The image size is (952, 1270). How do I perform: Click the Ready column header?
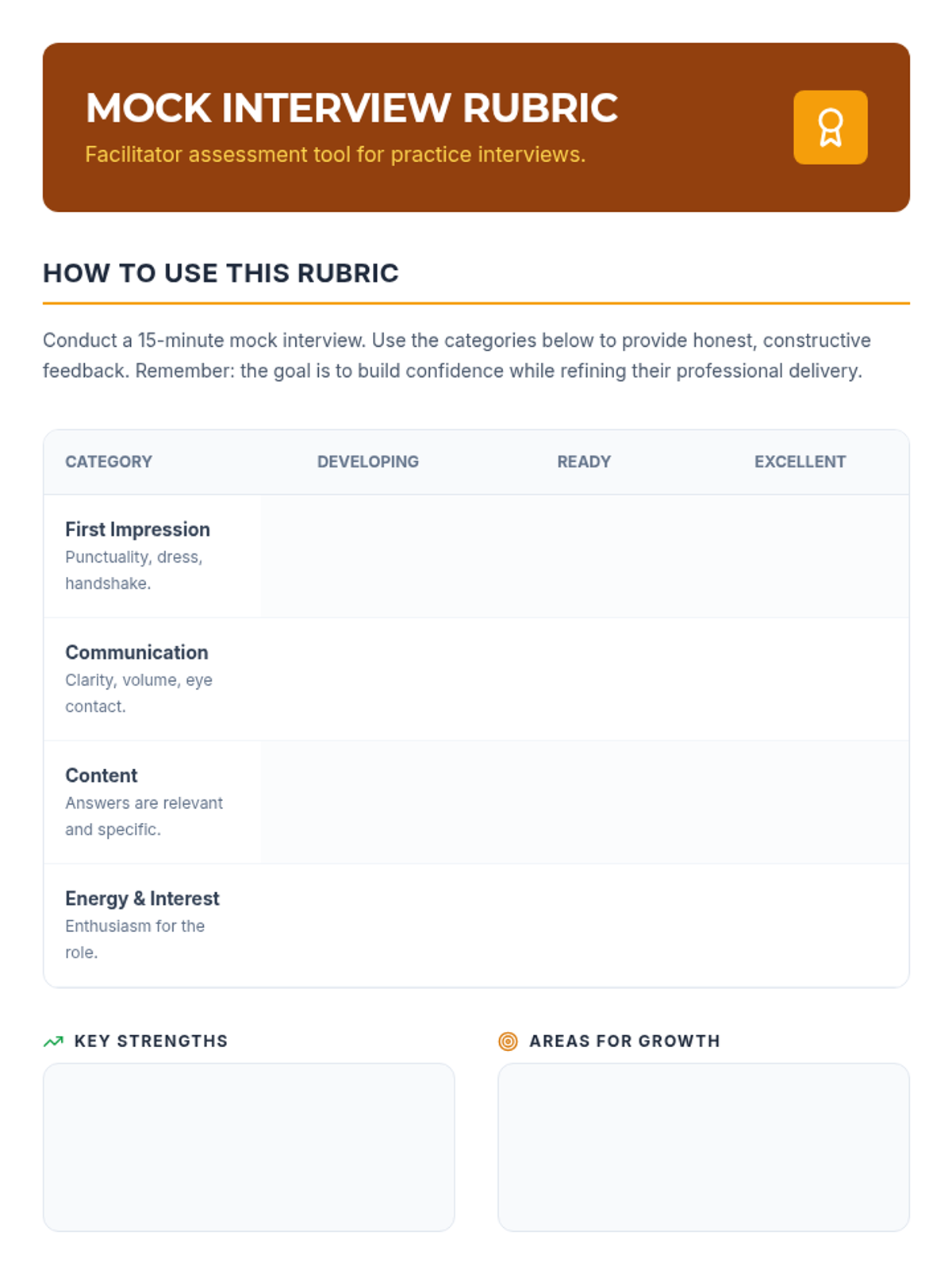pyautogui.click(x=583, y=462)
